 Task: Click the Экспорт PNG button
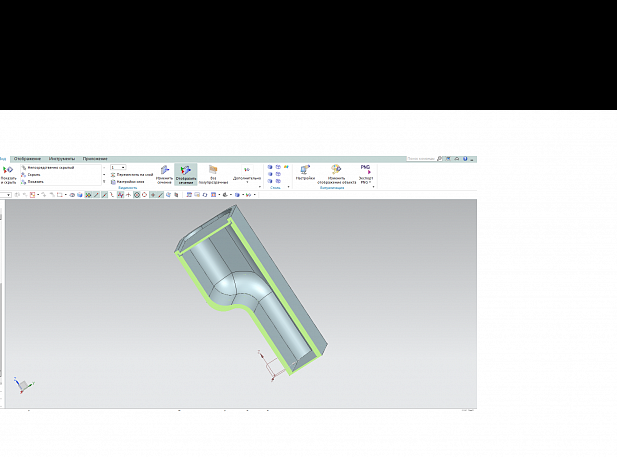point(366,174)
